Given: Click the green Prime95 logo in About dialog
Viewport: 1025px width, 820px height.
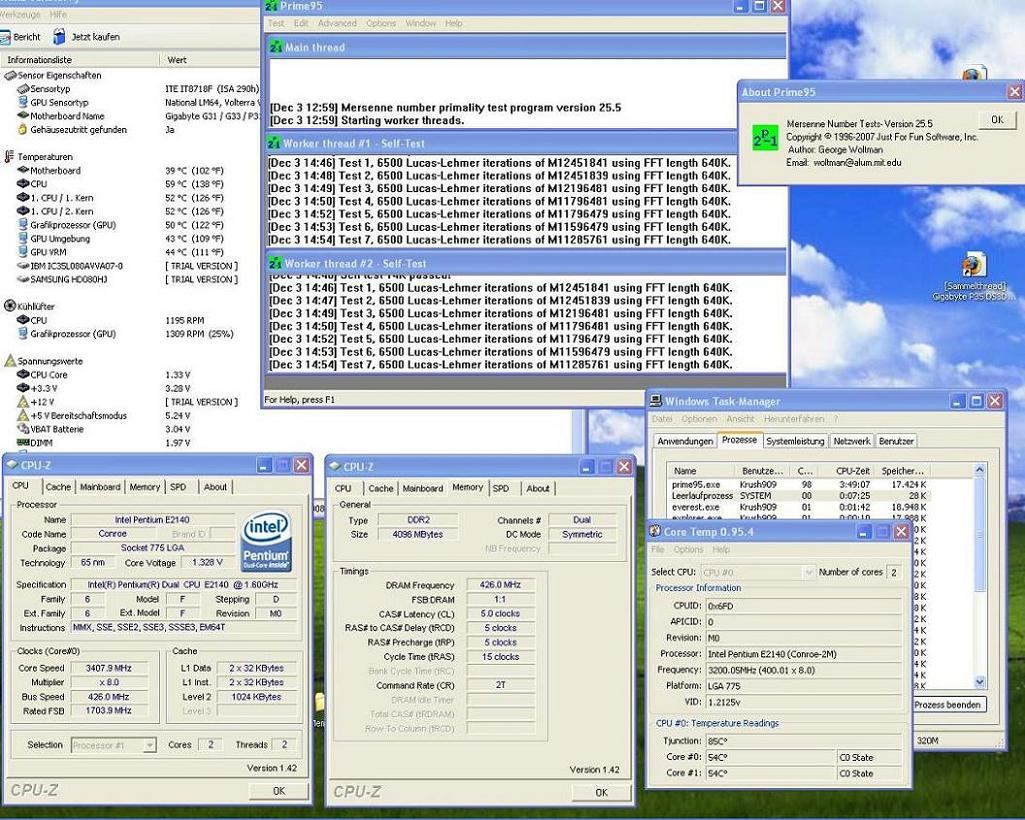Looking at the screenshot, I should click(765, 137).
